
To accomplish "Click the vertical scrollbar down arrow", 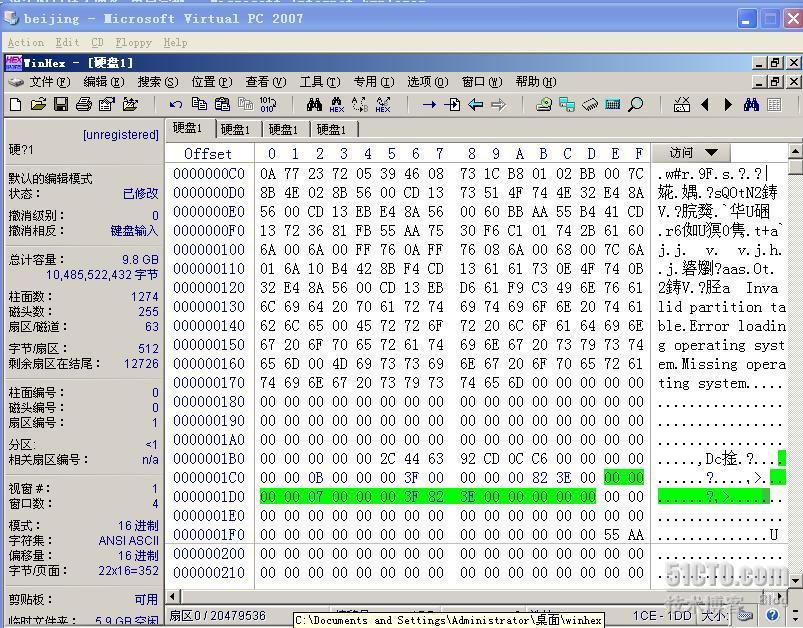I will 794,579.
